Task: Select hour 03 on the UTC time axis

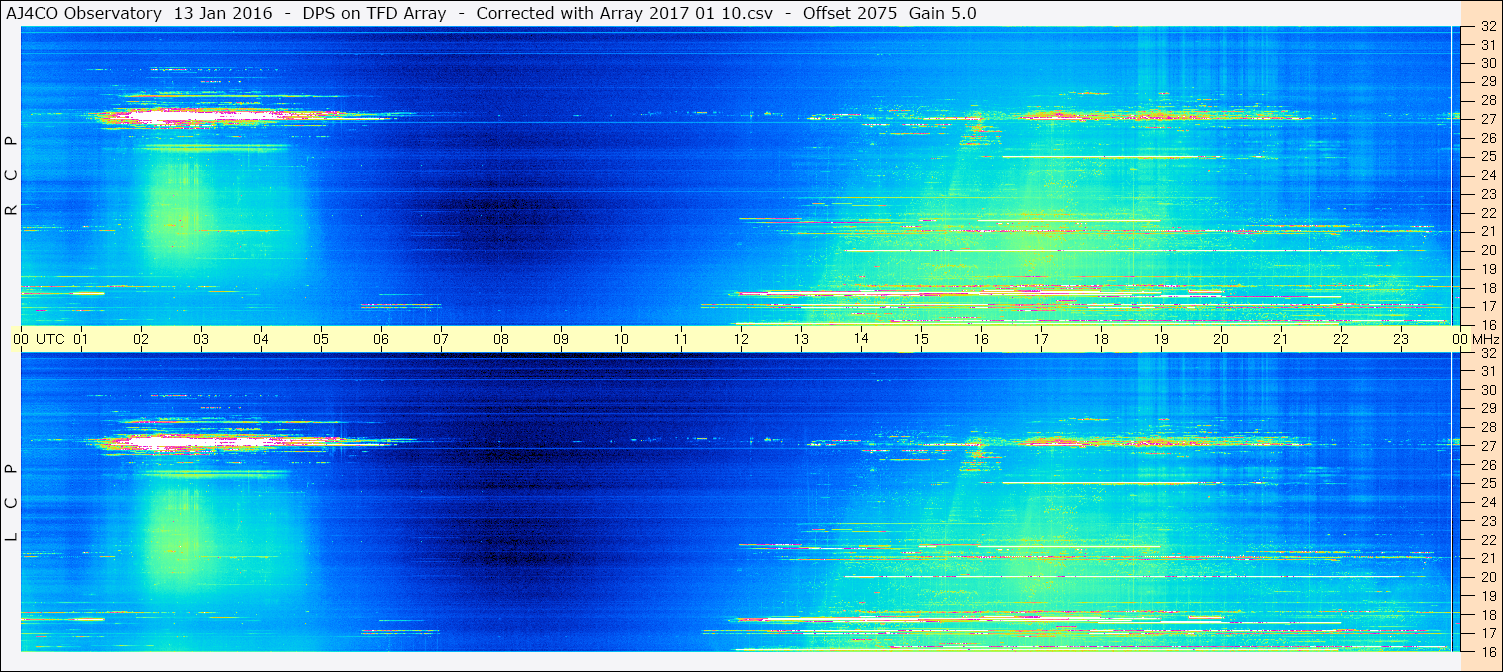Action: point(201,339)
